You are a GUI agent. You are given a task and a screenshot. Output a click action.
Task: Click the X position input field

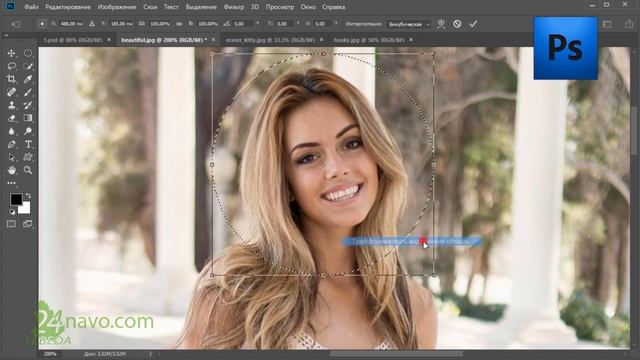(x=71, y=24)
